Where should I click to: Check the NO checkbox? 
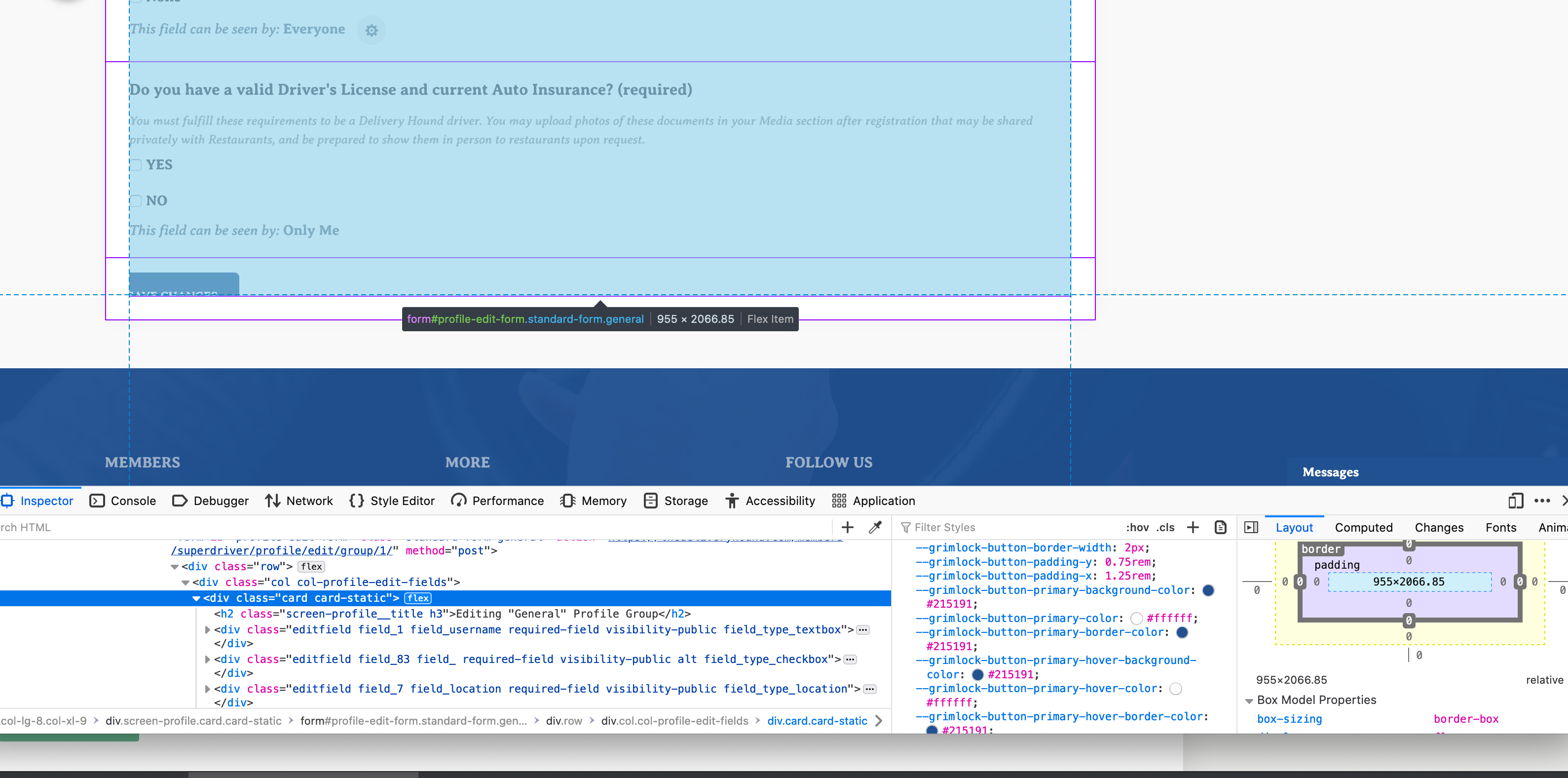point(136,200)
